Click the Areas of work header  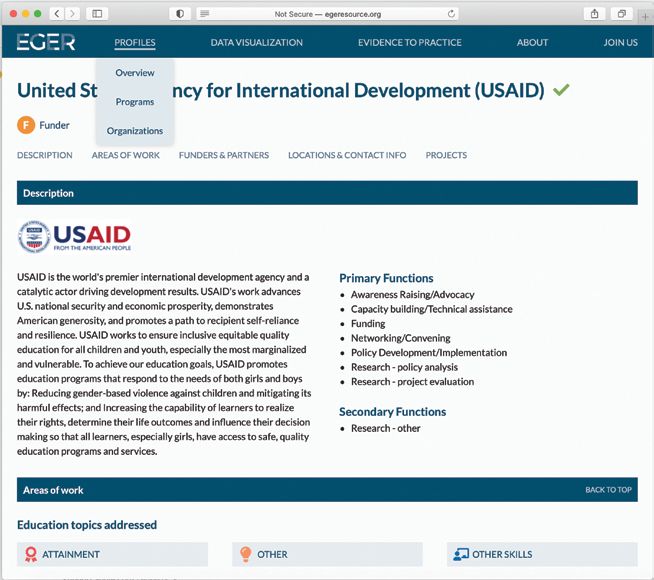327,490
